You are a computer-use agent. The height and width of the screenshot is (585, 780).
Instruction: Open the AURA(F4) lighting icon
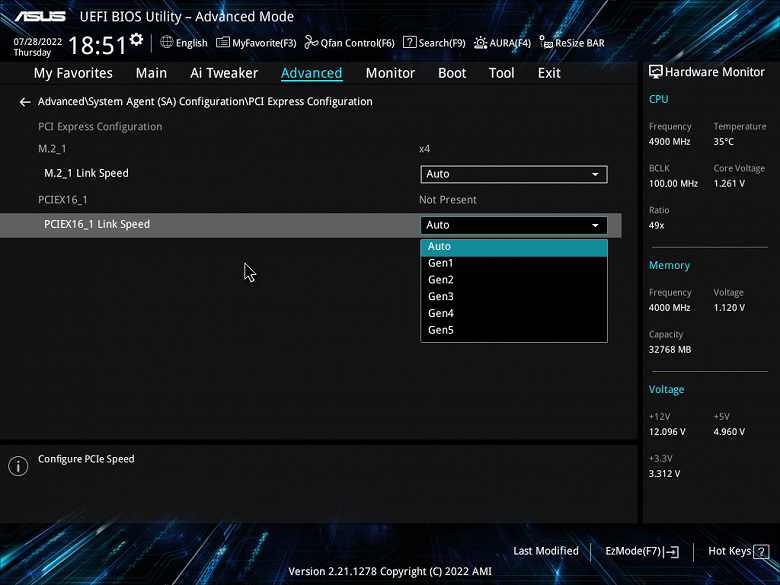480,43
